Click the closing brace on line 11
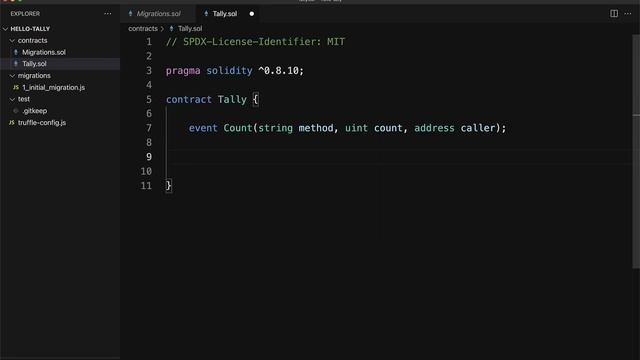Screen dimensions: 640x360 [169, 186]
